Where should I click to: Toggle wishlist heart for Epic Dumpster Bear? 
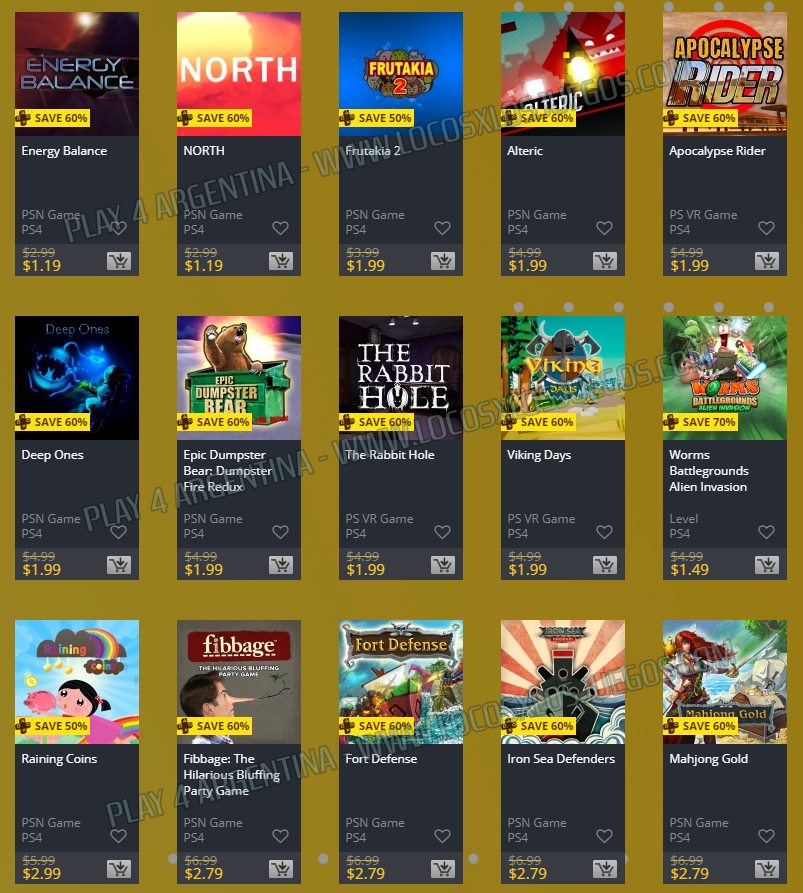(x=280, y=532)
